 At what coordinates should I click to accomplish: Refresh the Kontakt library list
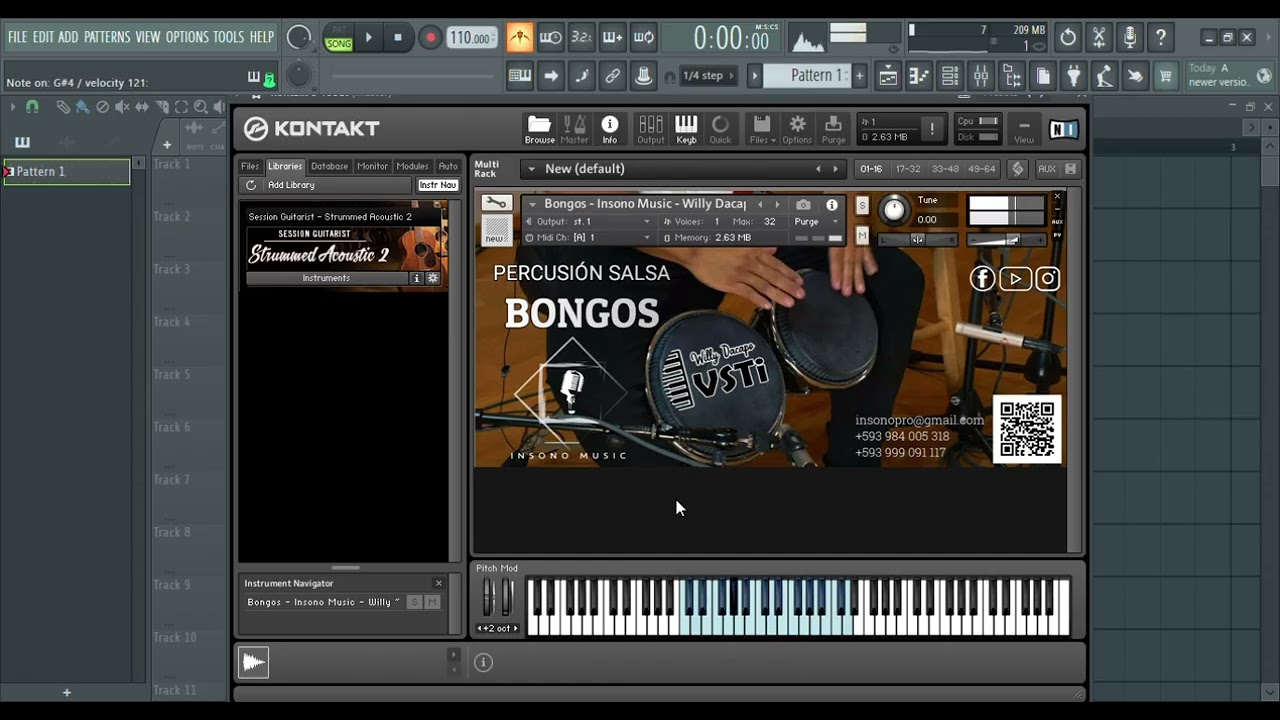point(251,185)
